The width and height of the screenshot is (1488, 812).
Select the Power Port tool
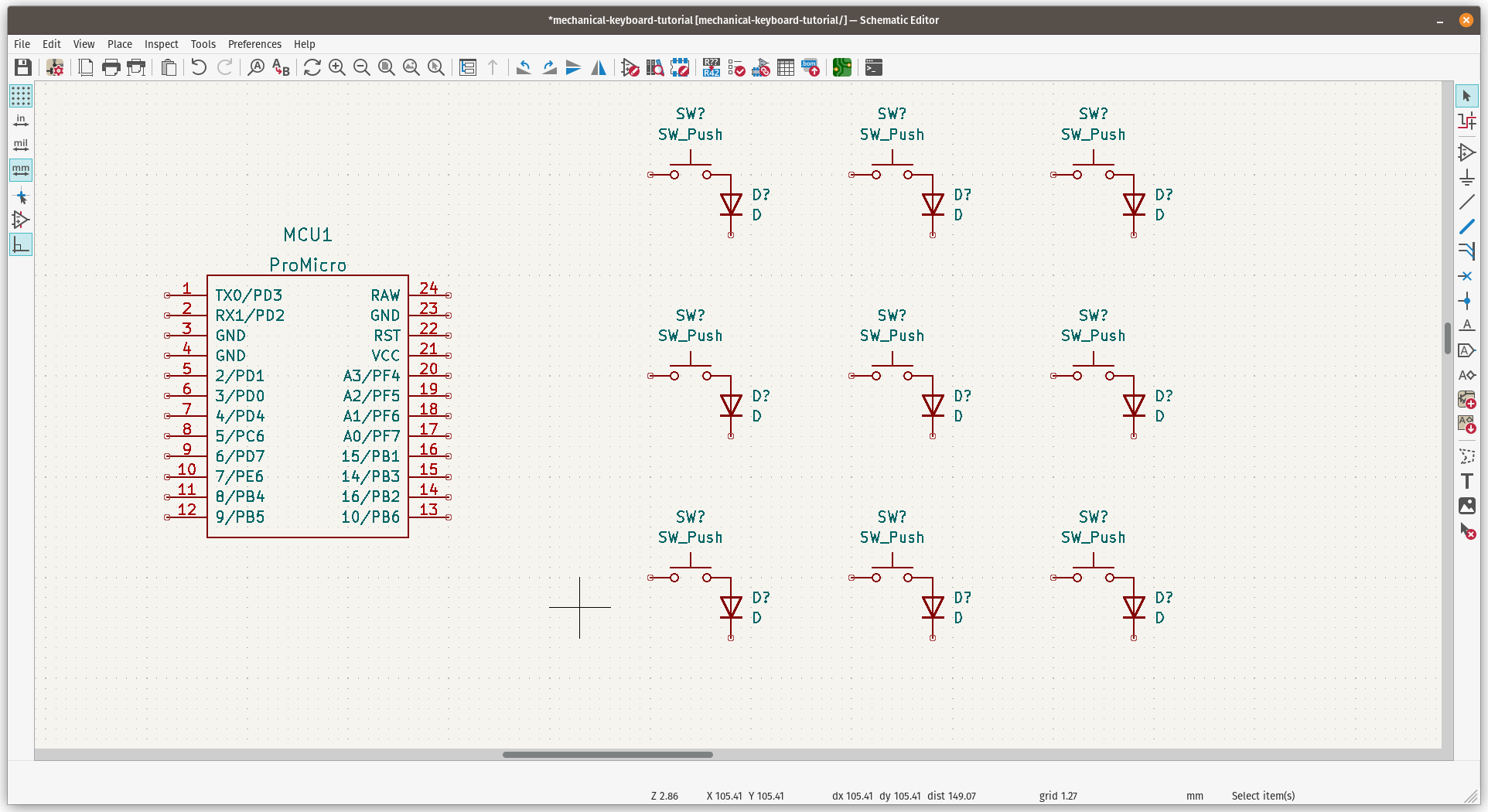click(x=1466, y=178)
